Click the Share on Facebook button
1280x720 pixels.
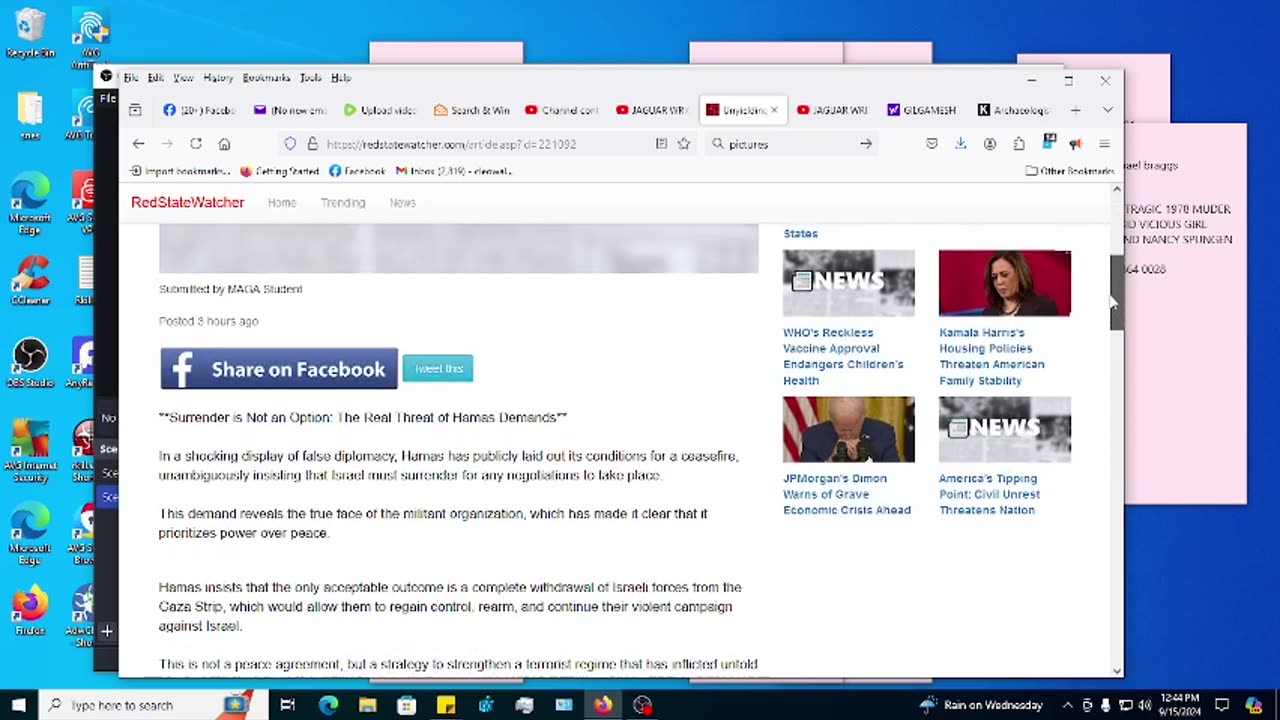coord(279,369)
